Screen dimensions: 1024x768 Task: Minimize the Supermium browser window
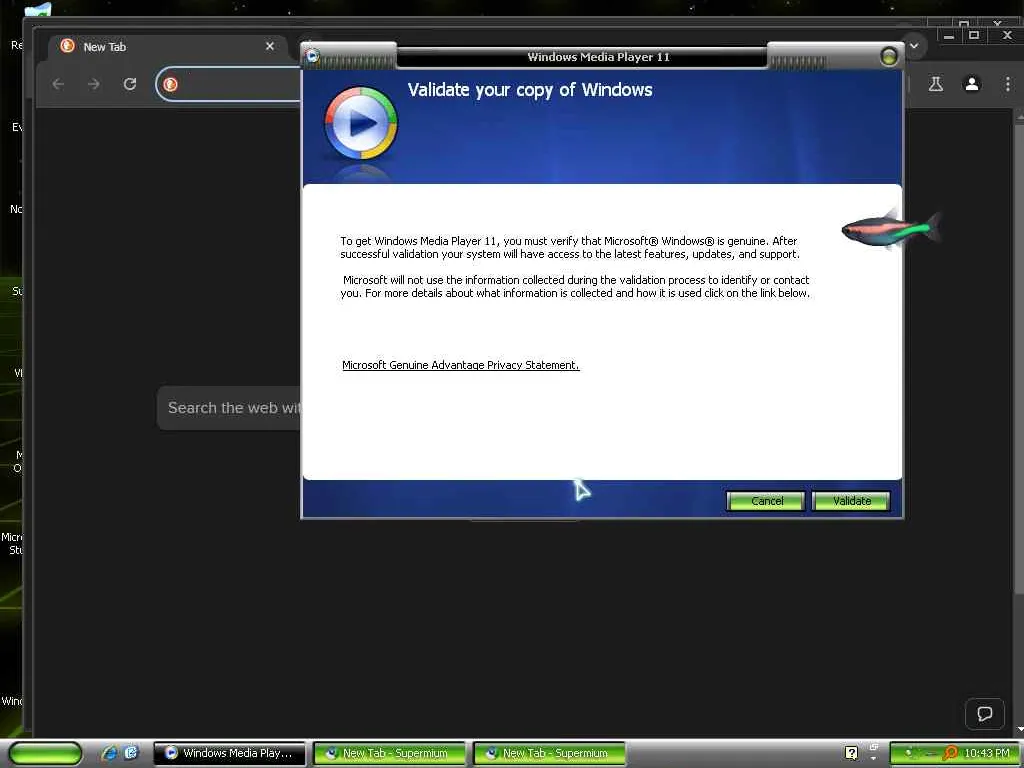coord(949,36)
